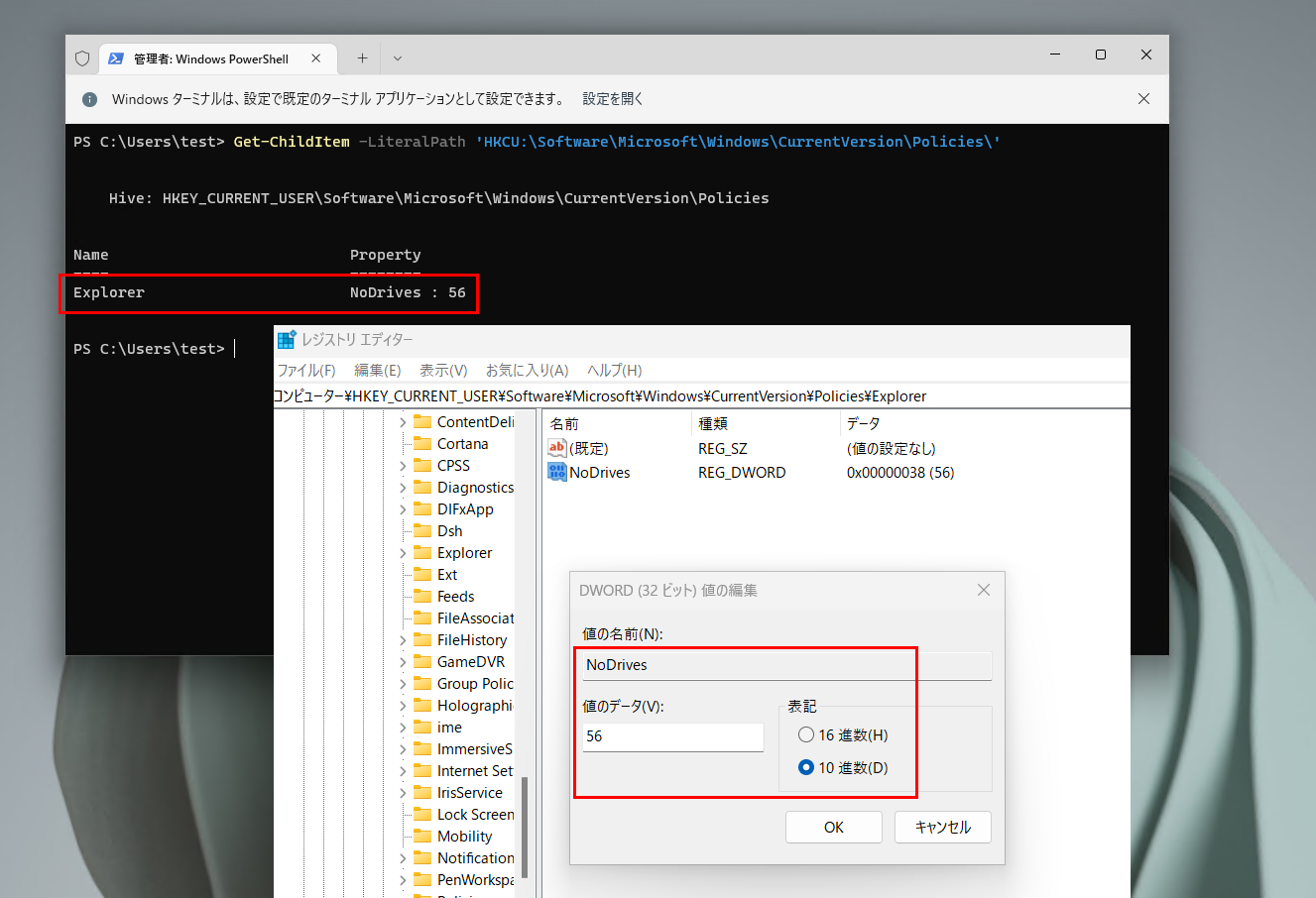Select the REG_DWORD cell of NoDrives
1316x898 pixels.
coord(742,473)
